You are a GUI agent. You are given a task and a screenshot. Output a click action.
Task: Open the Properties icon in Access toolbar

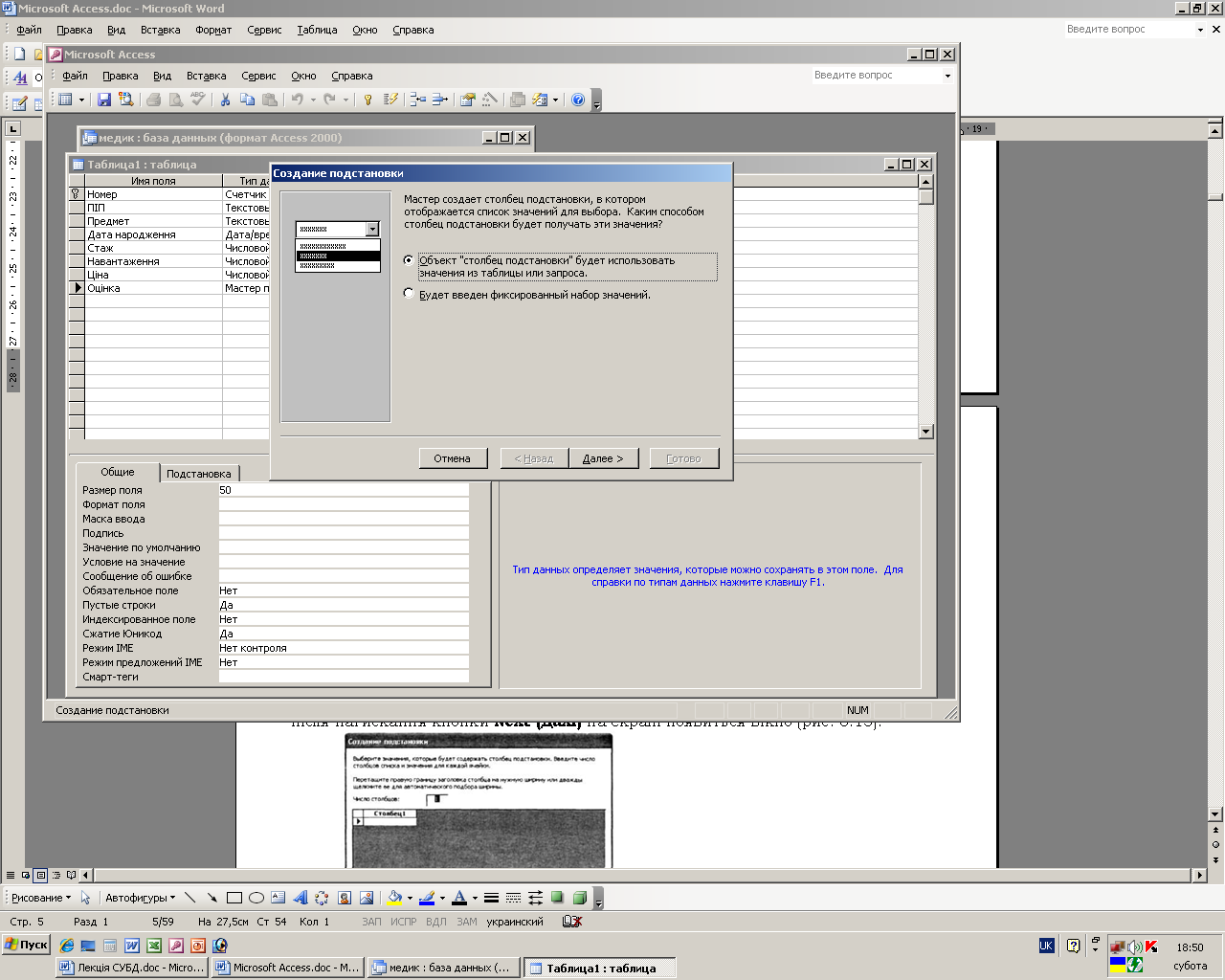(468, 100)
